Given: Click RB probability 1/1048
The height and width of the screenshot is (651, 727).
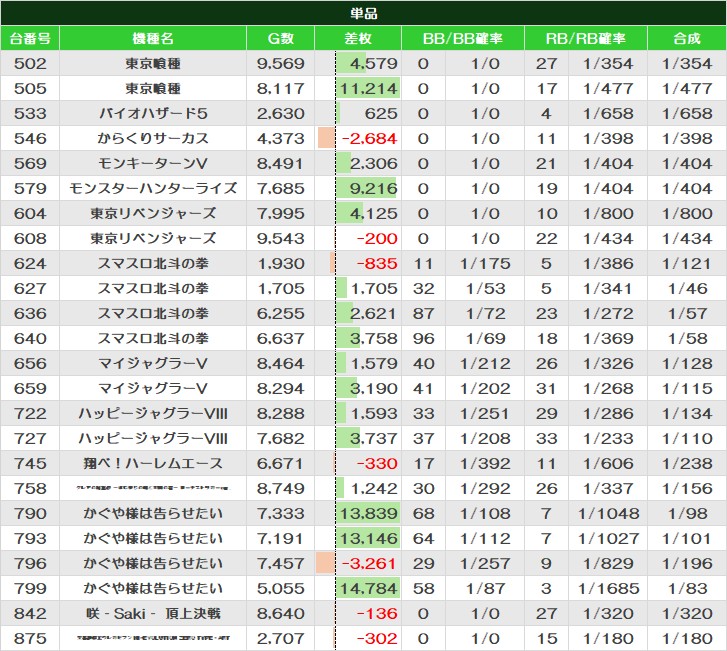Looking at the screenshot, I should [608, 514].
